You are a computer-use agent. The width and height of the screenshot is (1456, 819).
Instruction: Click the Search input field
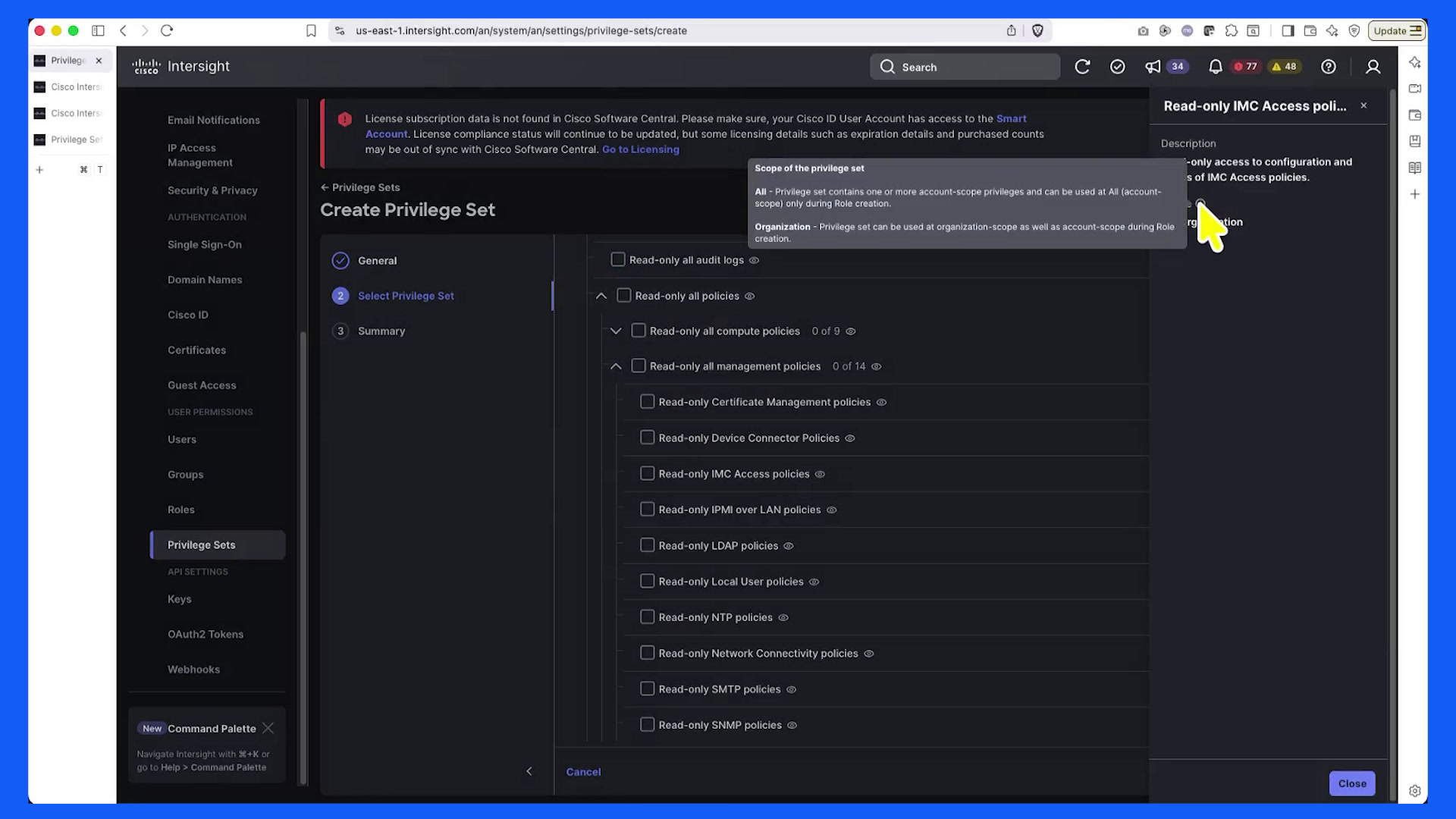click(965, 67)
